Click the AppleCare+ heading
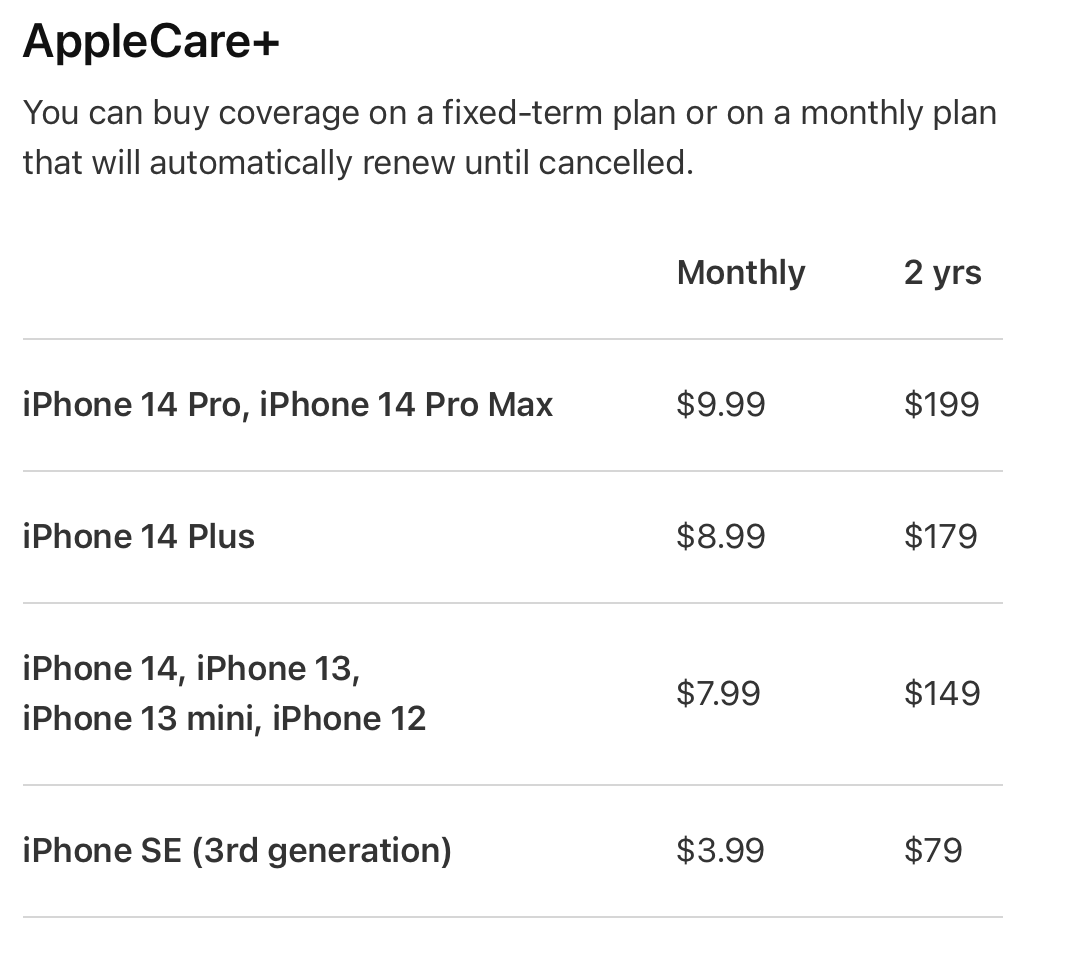The image size is (1068, 954). coord(151,42)
